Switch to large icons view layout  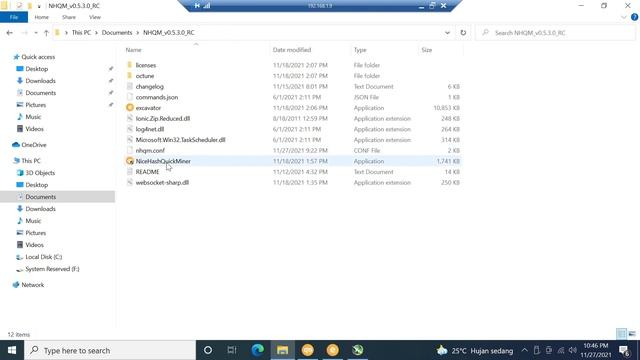coord(632,334)
